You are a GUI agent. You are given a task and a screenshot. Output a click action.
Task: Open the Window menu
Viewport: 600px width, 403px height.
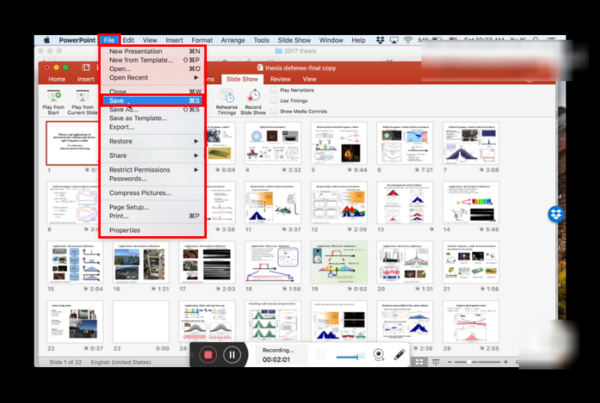click(331, 40)
